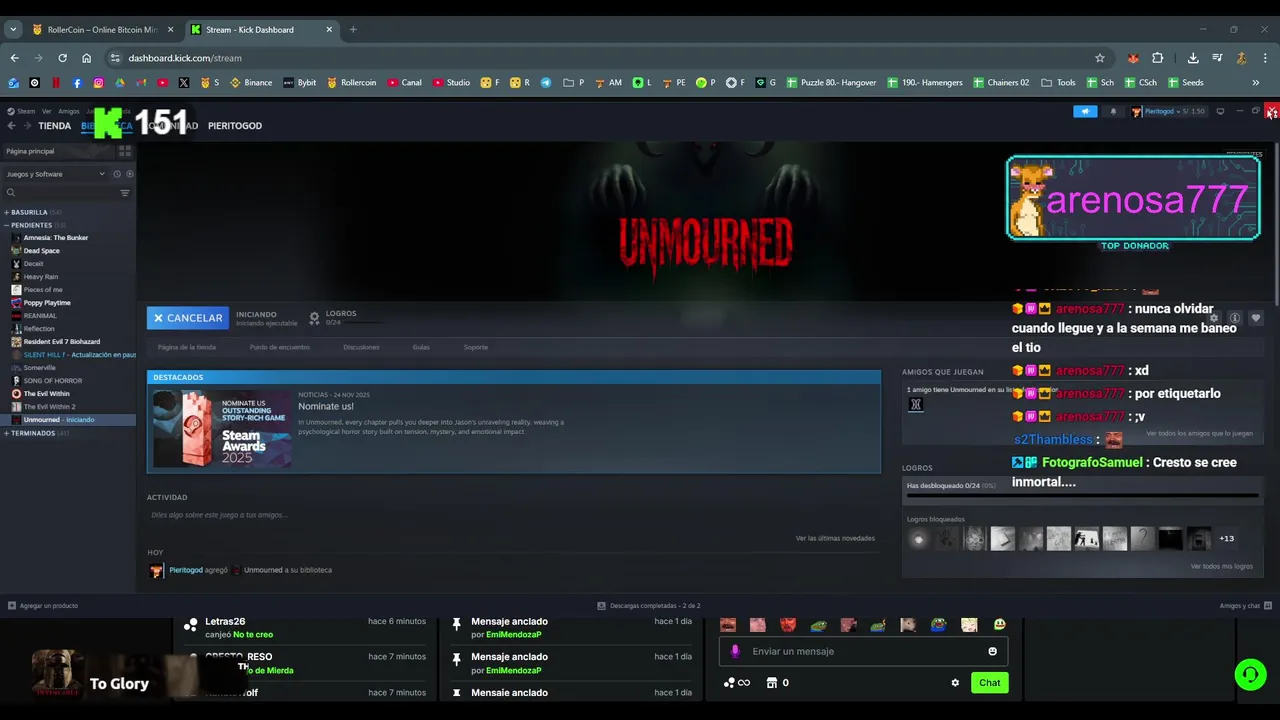Click the Enviar un mensaje chat field
Screen dimensions: 1280x720
click(x=865, y=651)
